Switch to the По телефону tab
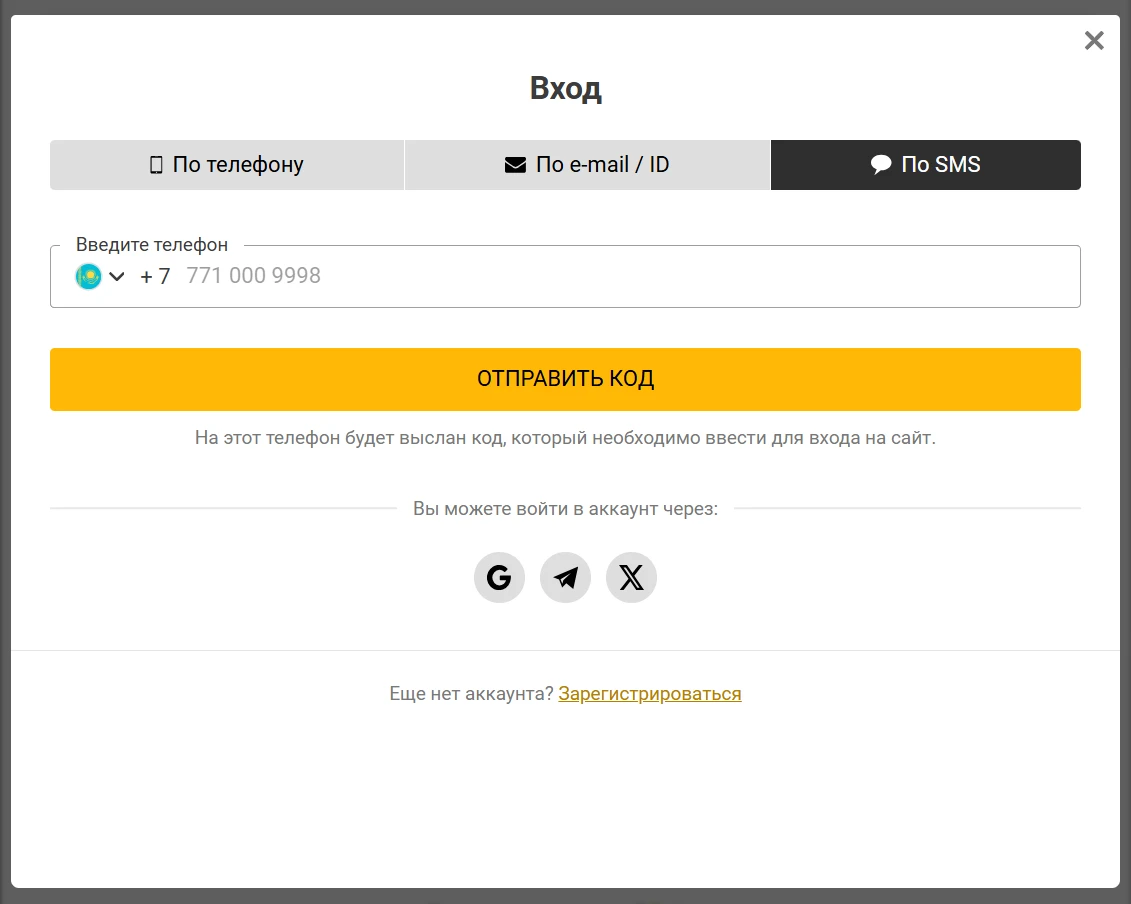Screen dimensions: 1131x904 click(227, 165)
